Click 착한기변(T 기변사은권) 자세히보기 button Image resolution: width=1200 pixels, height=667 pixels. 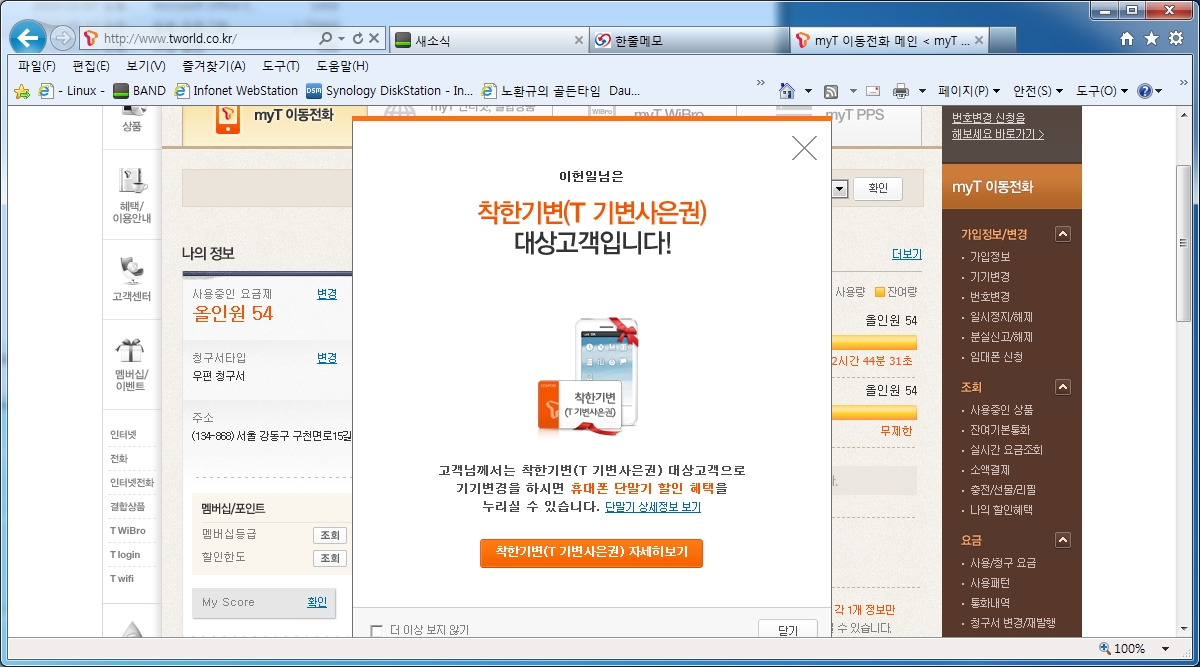click(x=591, y=553)
